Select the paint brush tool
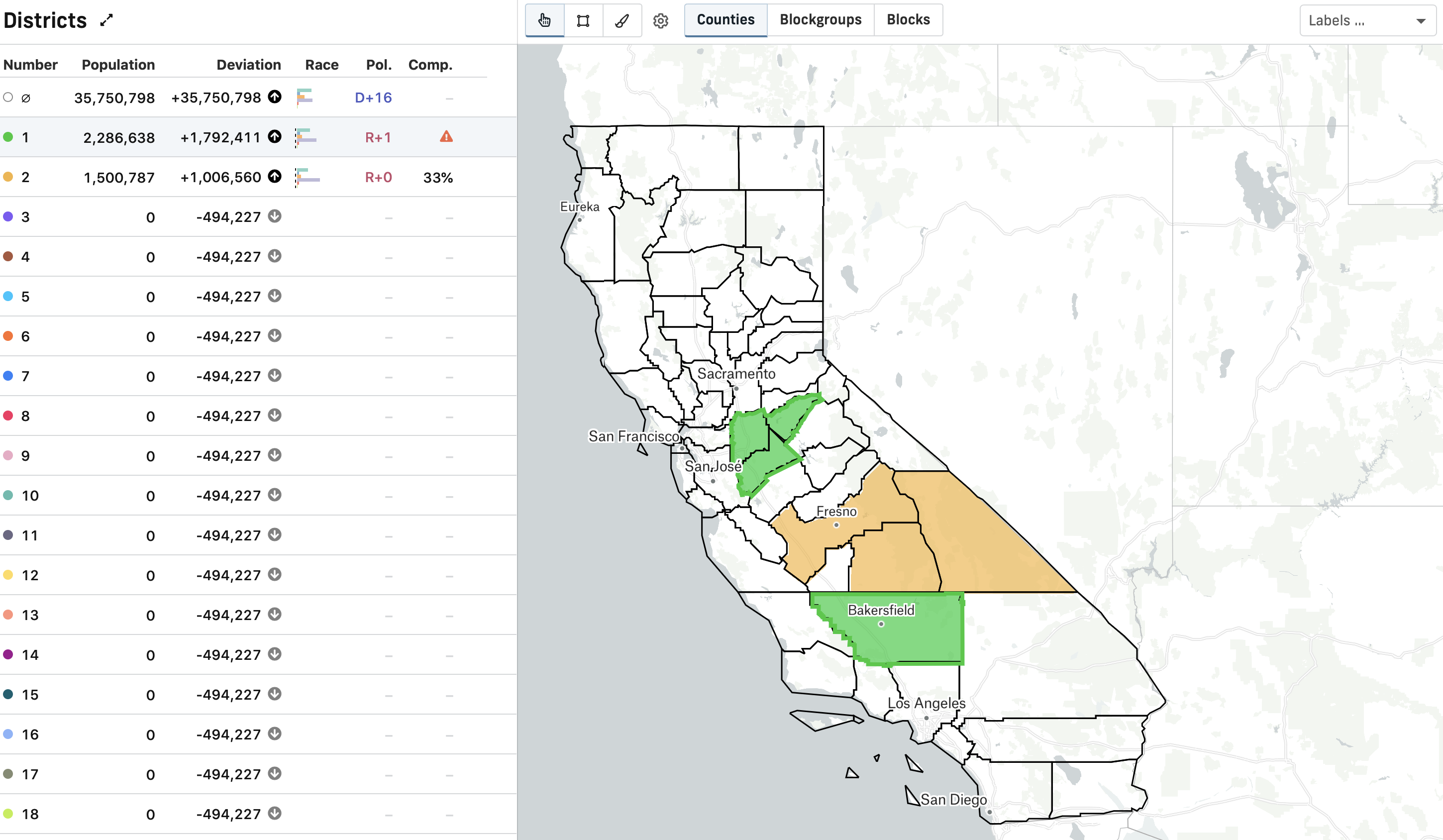The height and width of the screenshot is (840, 1443). (622, 20)
